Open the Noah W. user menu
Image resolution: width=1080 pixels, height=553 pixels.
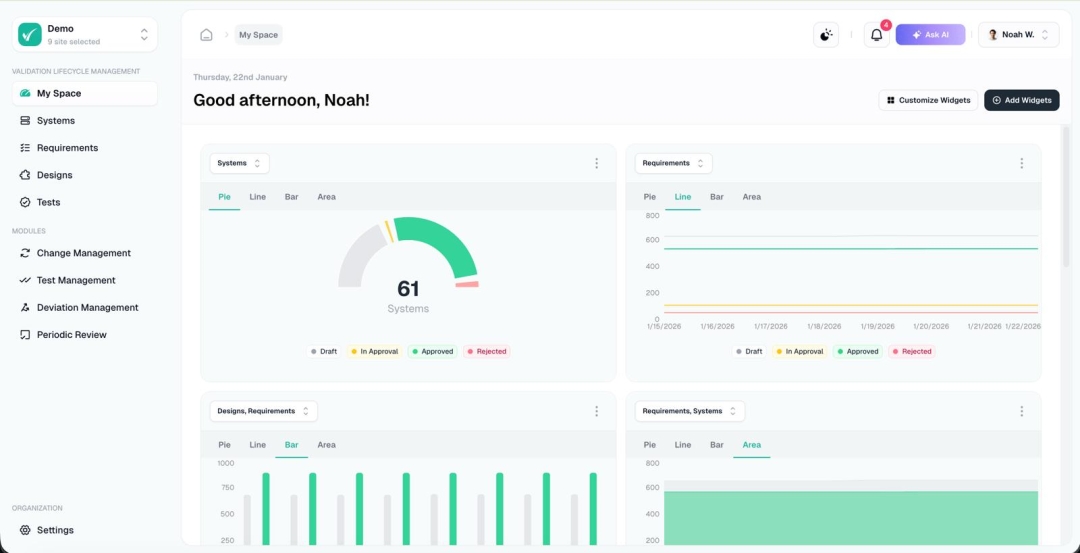(1017, 35)
